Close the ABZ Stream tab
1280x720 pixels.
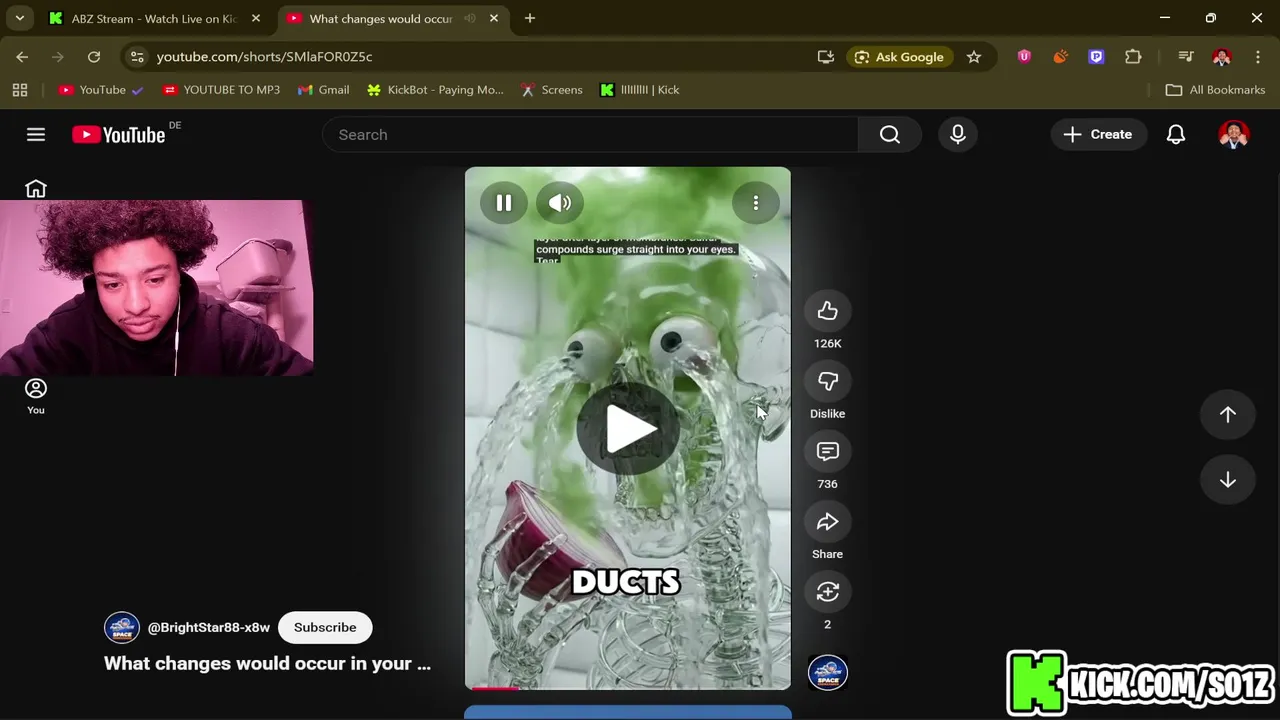256,18
